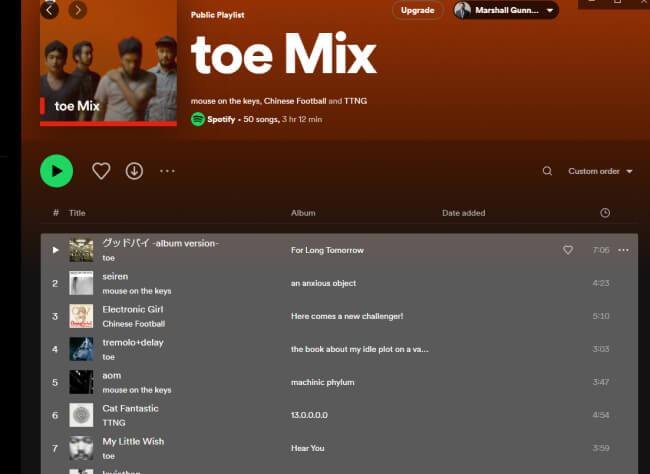This screenshot has height=474, width=650.
Task: Search in playlist using magnifier icon
Action: [547, 171]
